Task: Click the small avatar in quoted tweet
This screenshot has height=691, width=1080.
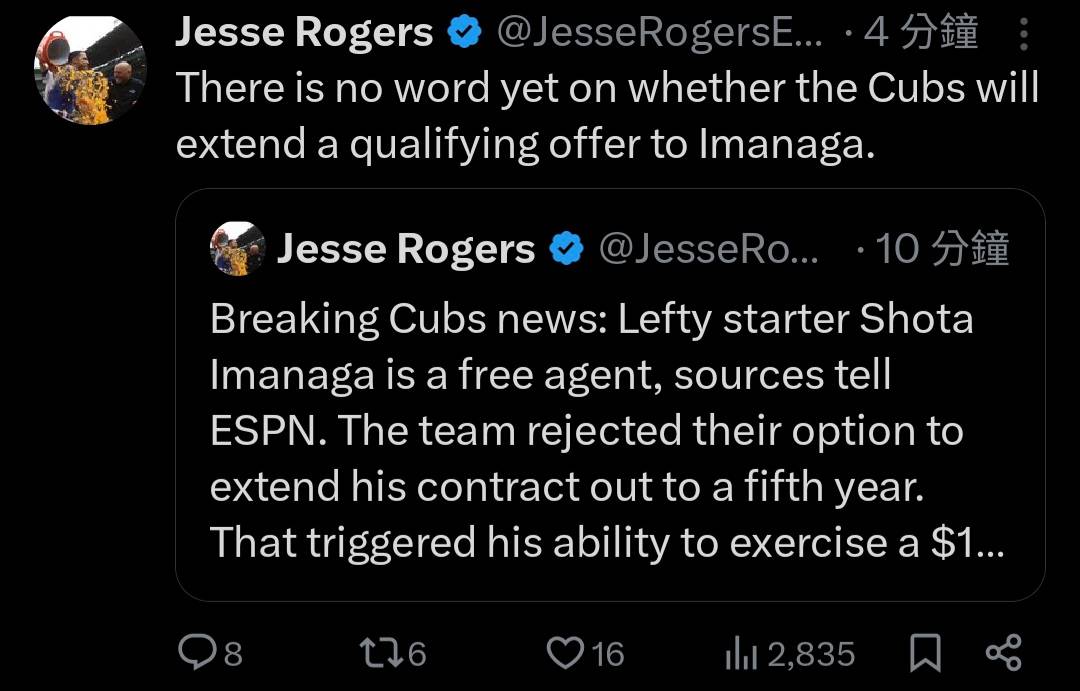Action: (238, 249)
